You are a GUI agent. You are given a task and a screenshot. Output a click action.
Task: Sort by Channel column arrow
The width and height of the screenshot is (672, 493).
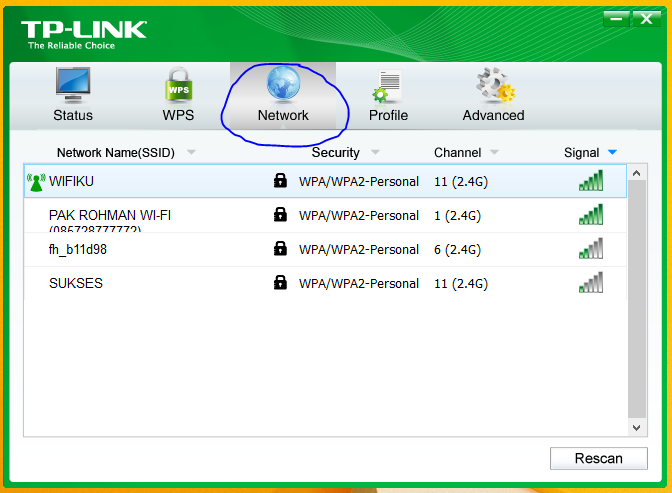[x=494, y=152]
